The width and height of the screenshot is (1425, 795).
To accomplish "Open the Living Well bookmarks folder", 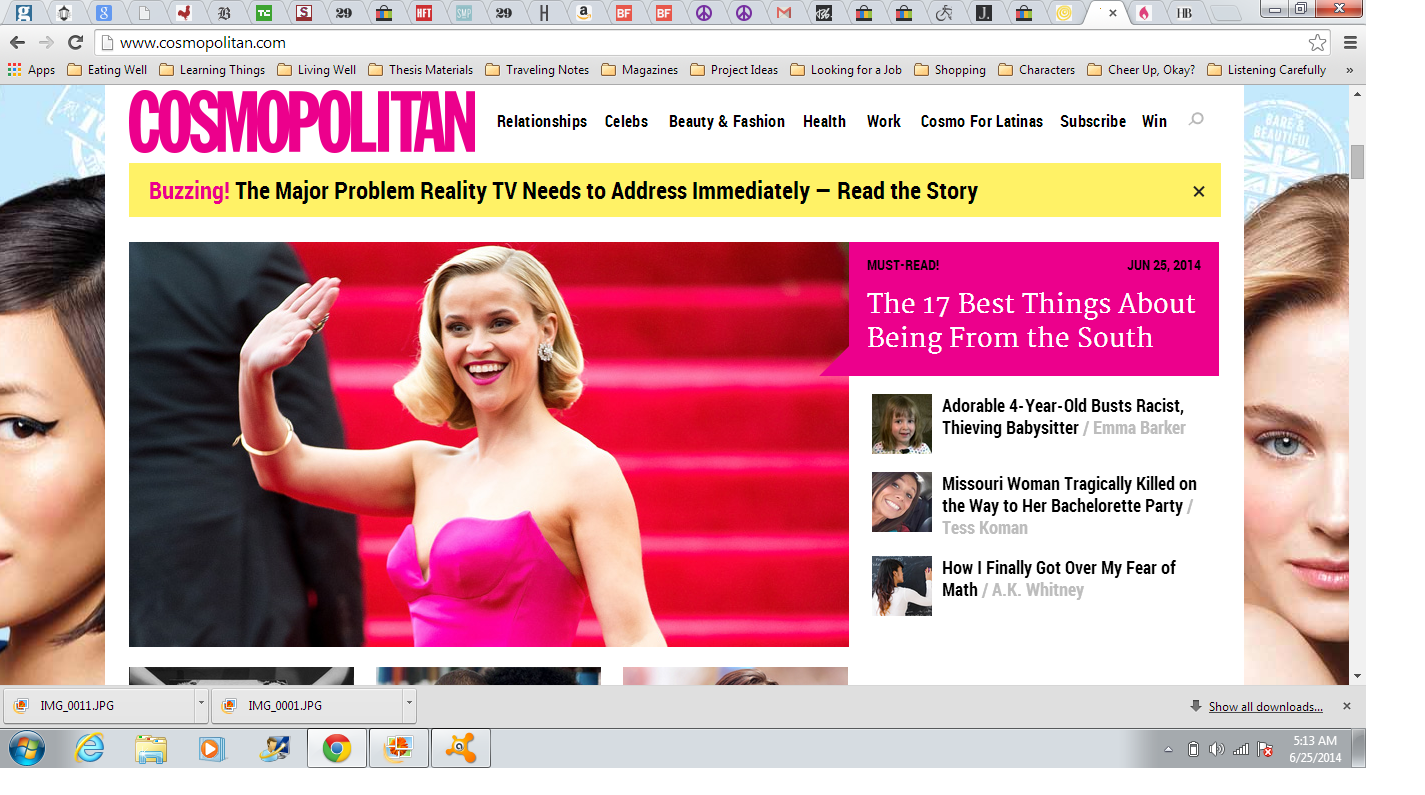I will pos(316,70).
